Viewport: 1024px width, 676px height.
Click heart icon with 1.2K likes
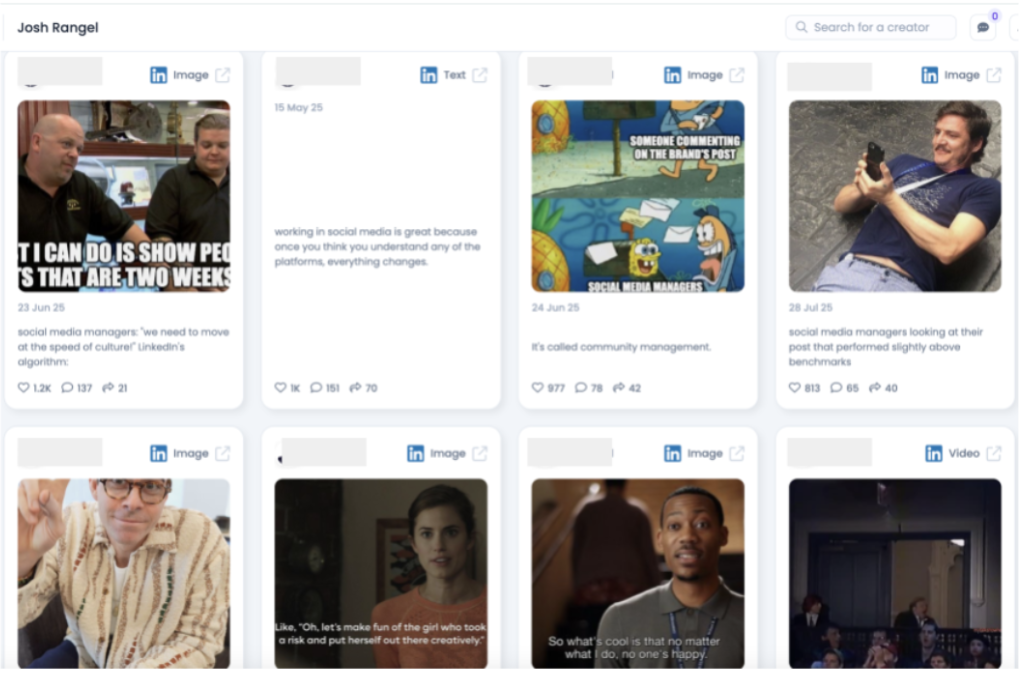(24, 389)
